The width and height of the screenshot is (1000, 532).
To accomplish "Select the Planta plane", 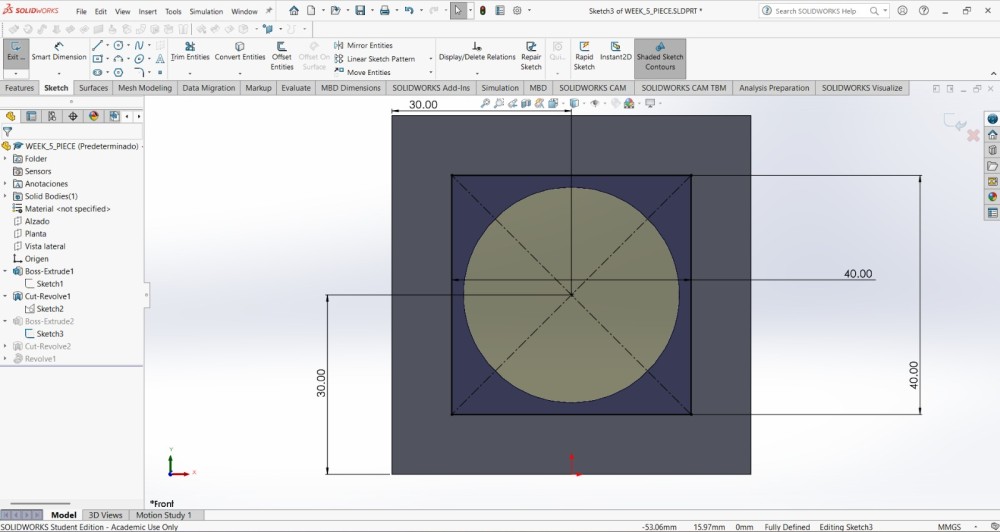I will pyautogui.click(x=35, y=233).
